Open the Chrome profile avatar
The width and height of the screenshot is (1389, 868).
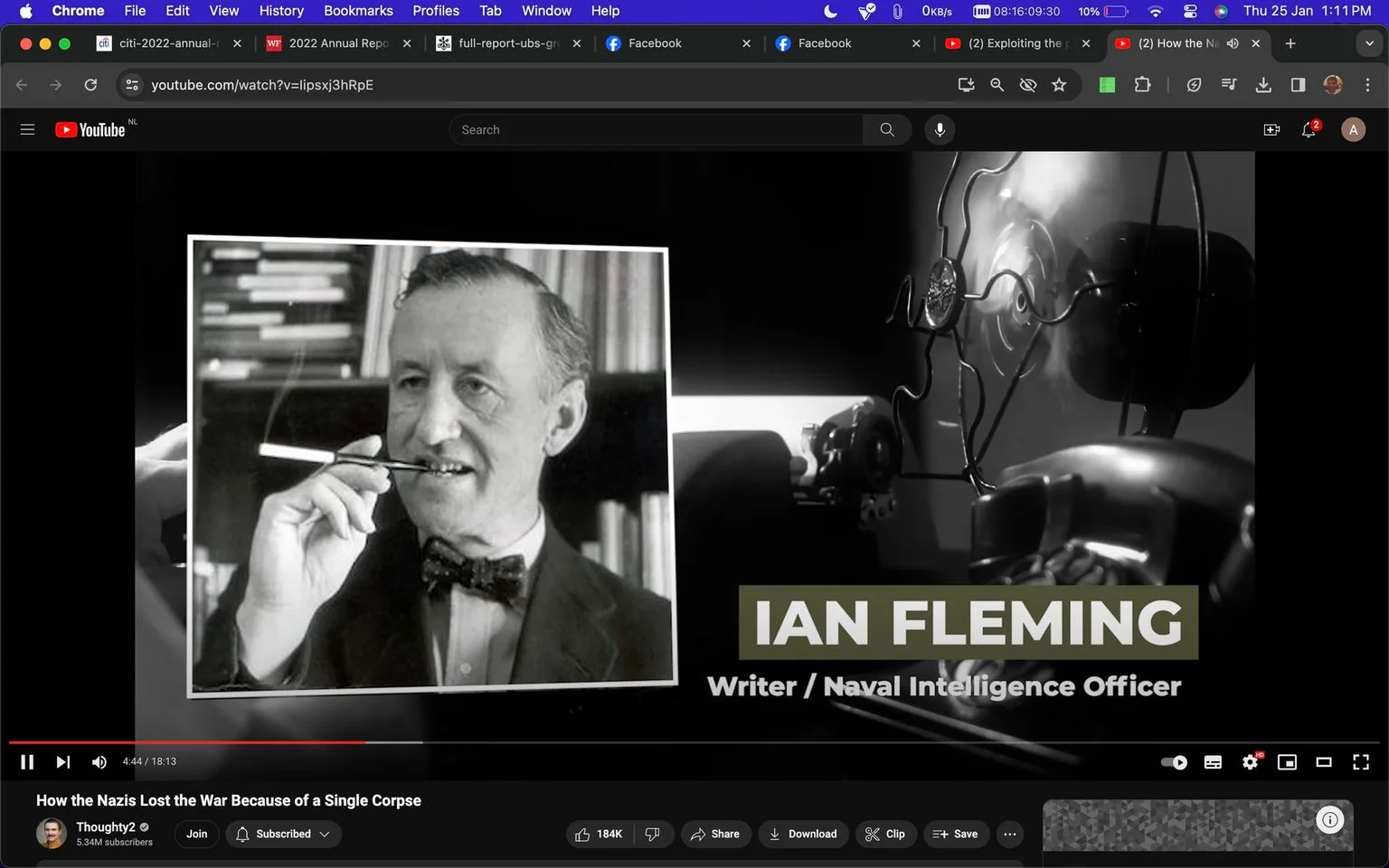[1333, 84]
